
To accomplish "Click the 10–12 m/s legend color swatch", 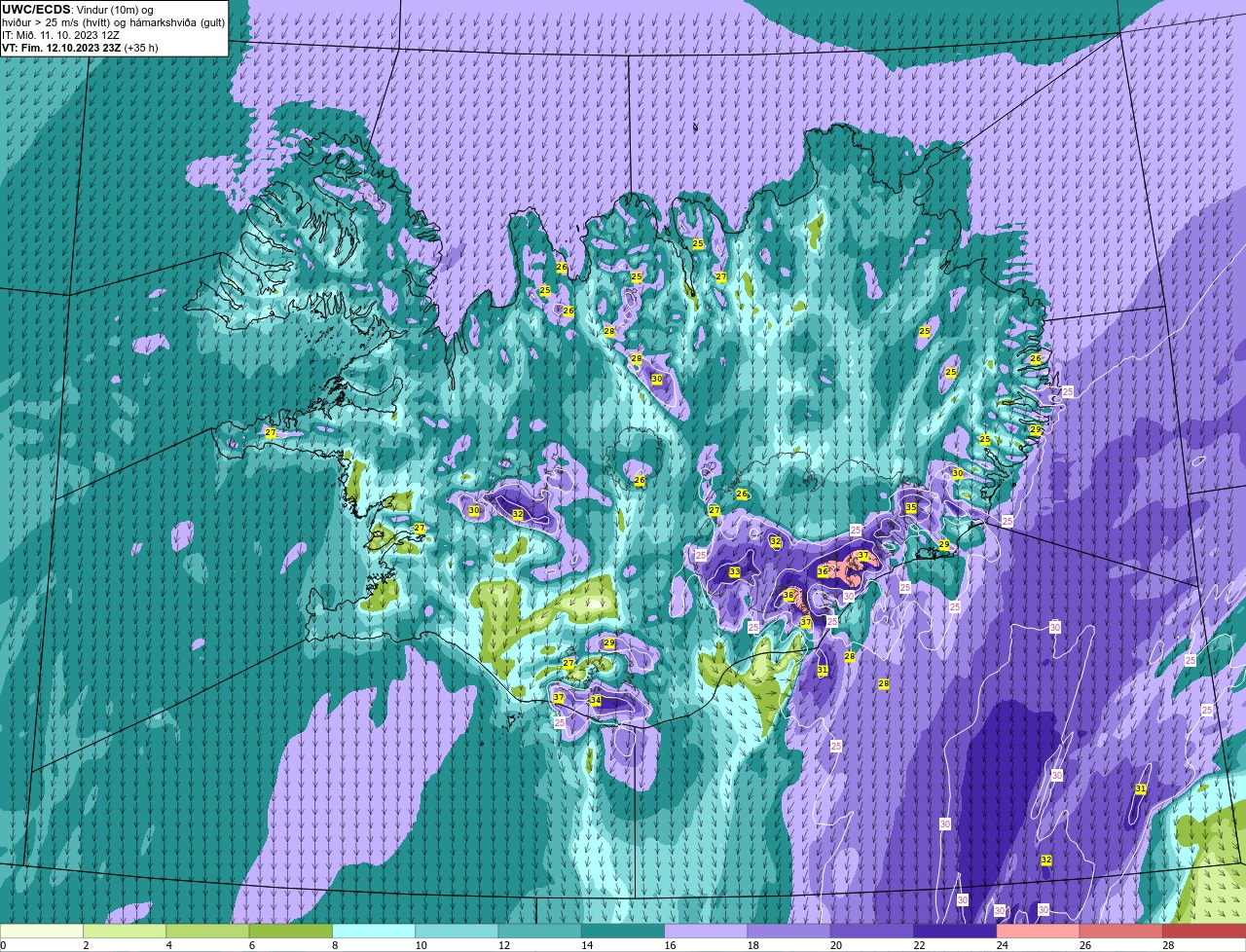I will (x=457, y=931).
